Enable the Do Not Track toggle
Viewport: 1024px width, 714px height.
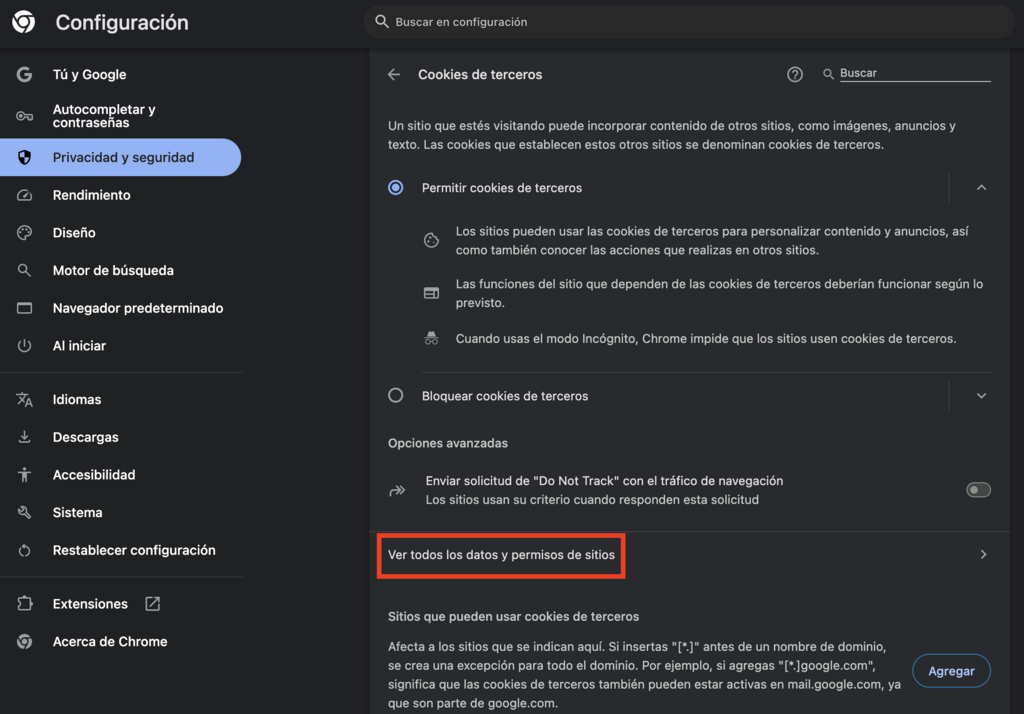tap(978, 489)
